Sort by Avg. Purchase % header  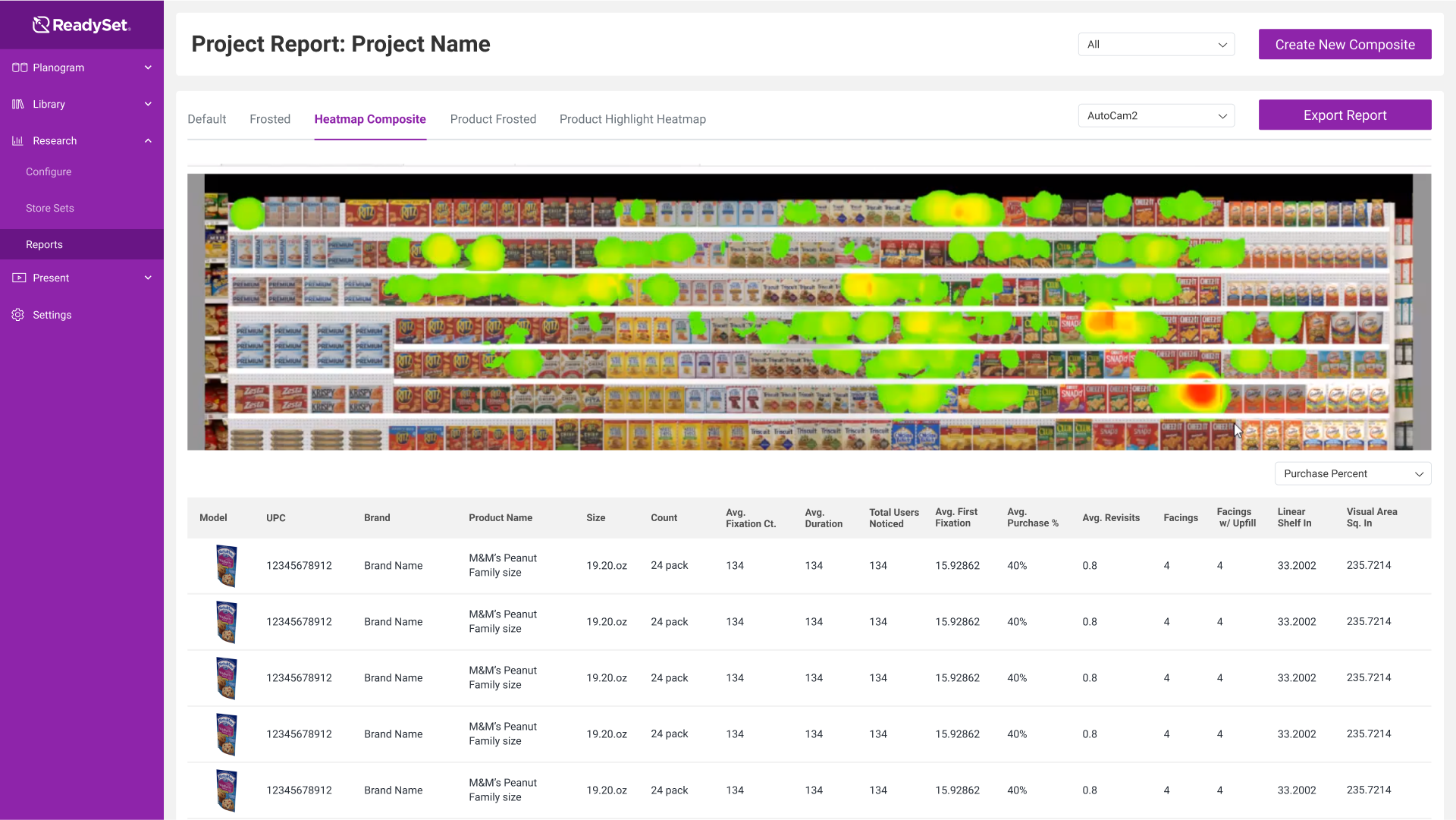1033,517
